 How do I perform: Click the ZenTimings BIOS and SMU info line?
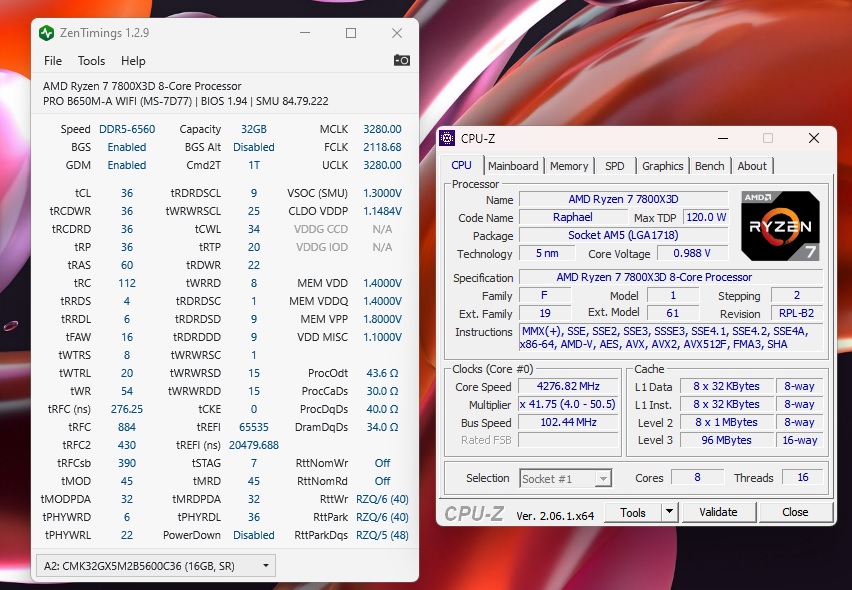(186, 101)
